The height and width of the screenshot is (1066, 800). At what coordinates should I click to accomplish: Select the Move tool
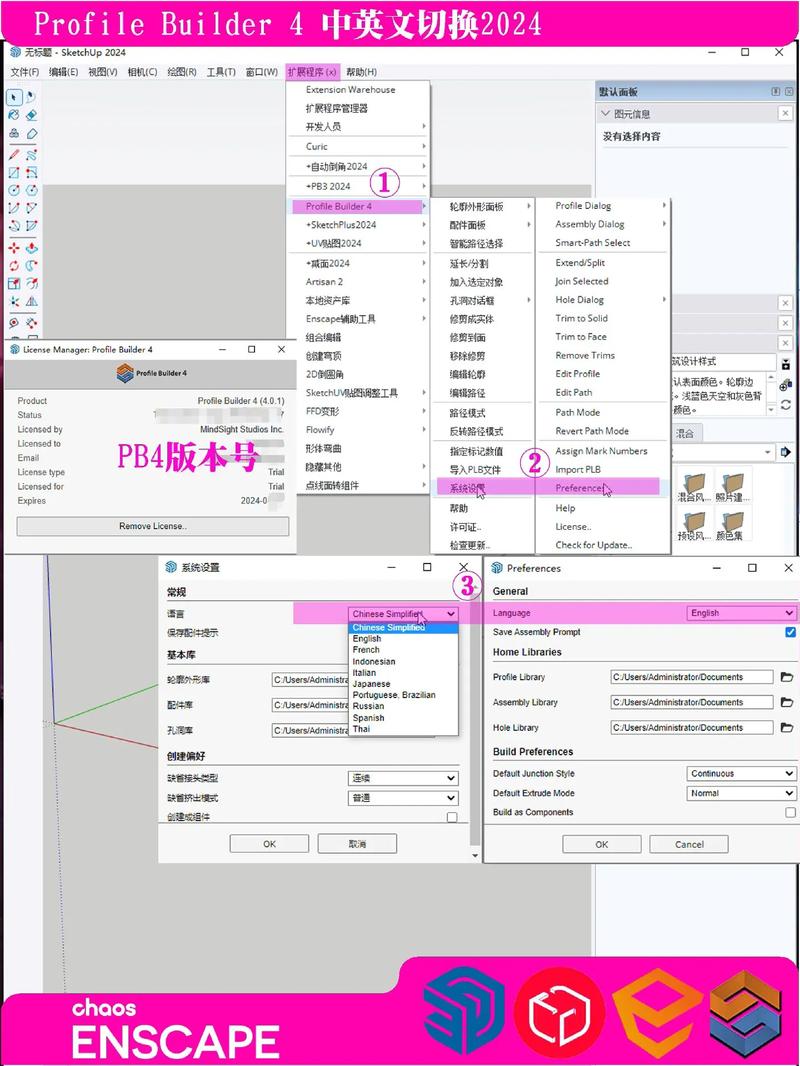tap(14, 247)
